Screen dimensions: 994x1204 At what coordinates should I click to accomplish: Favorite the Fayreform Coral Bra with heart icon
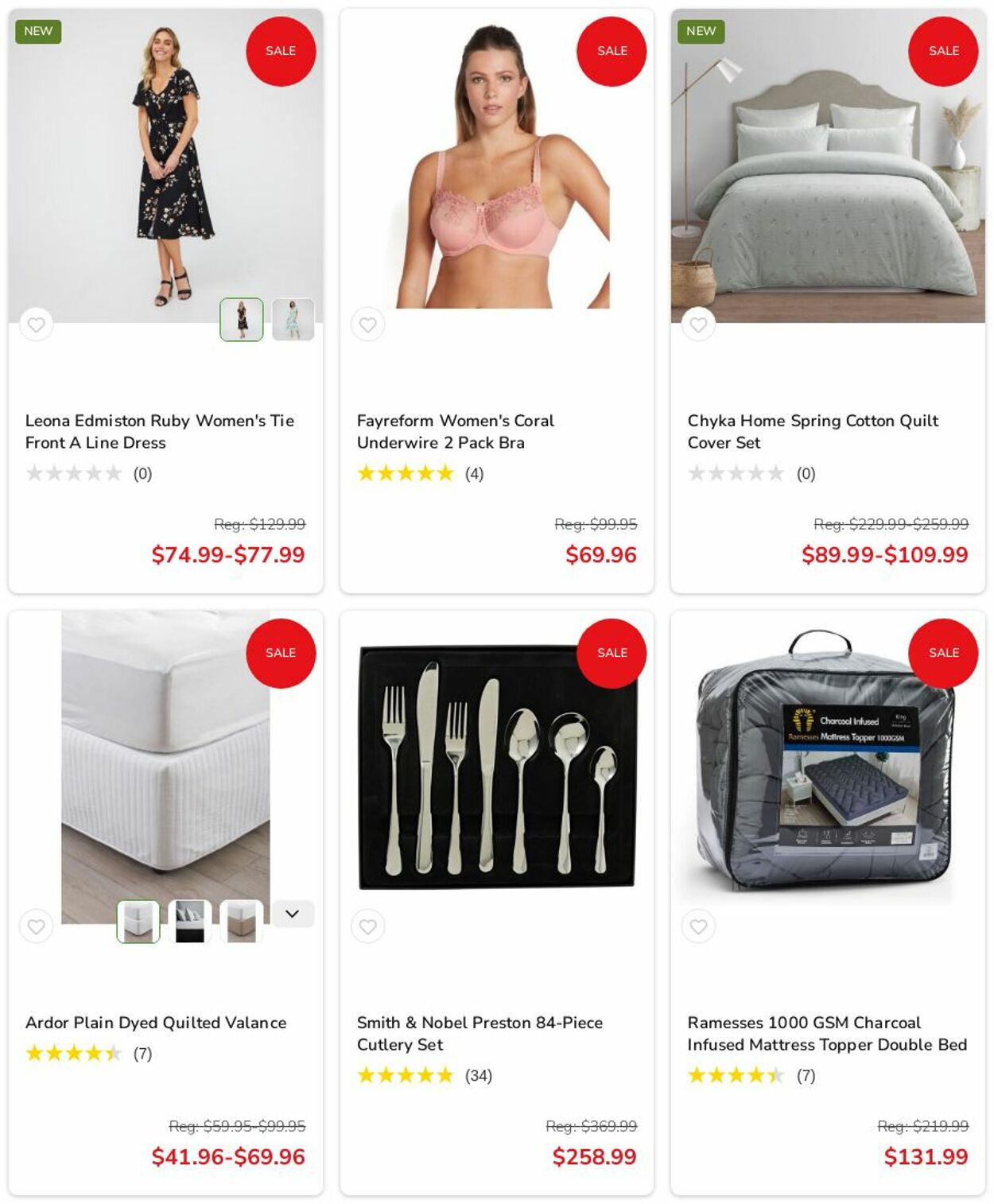coord(367,324)
